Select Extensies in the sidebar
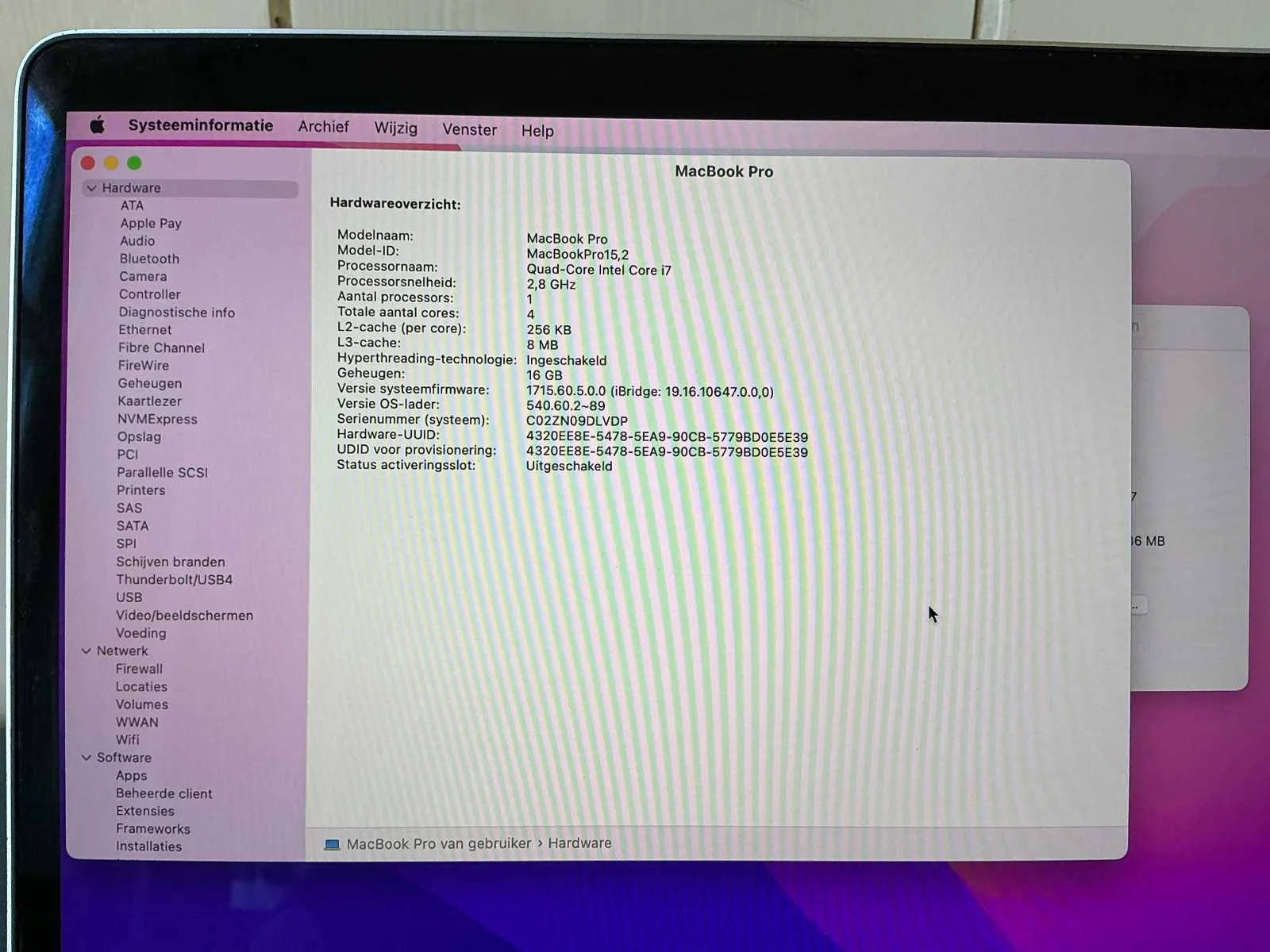The image size is (1270, 952). click(x=145, y=811)
